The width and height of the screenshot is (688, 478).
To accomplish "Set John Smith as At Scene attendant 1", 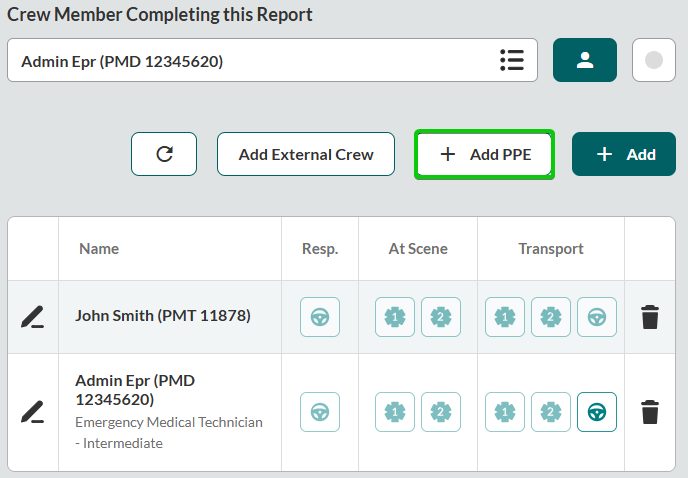I will (x=395, y=317).
